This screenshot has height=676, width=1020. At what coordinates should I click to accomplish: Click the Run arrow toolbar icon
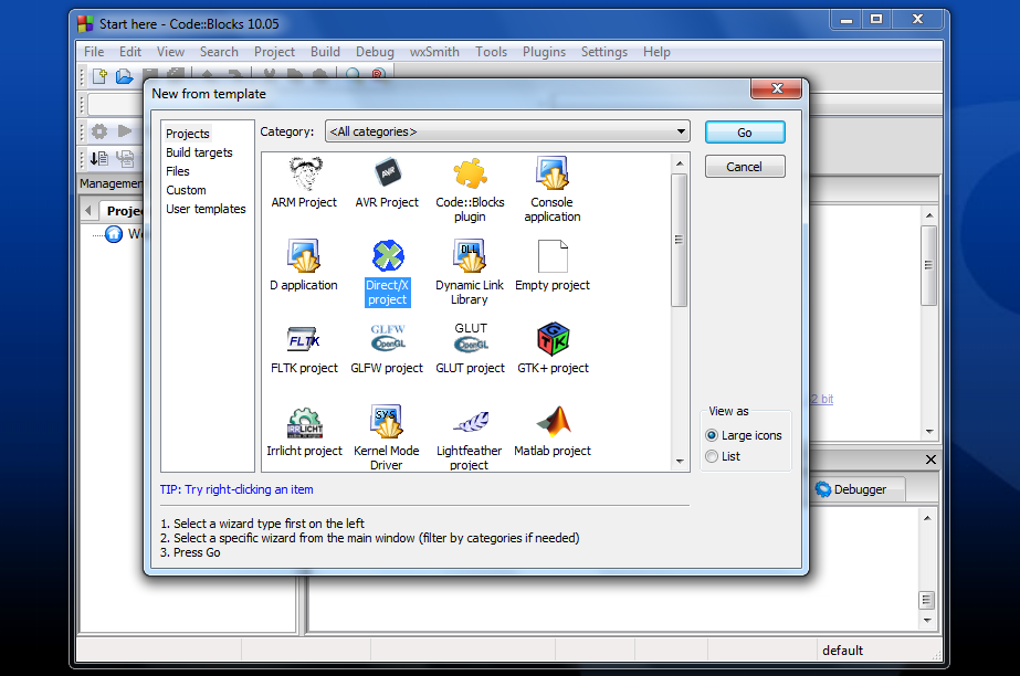coord(124,131)
